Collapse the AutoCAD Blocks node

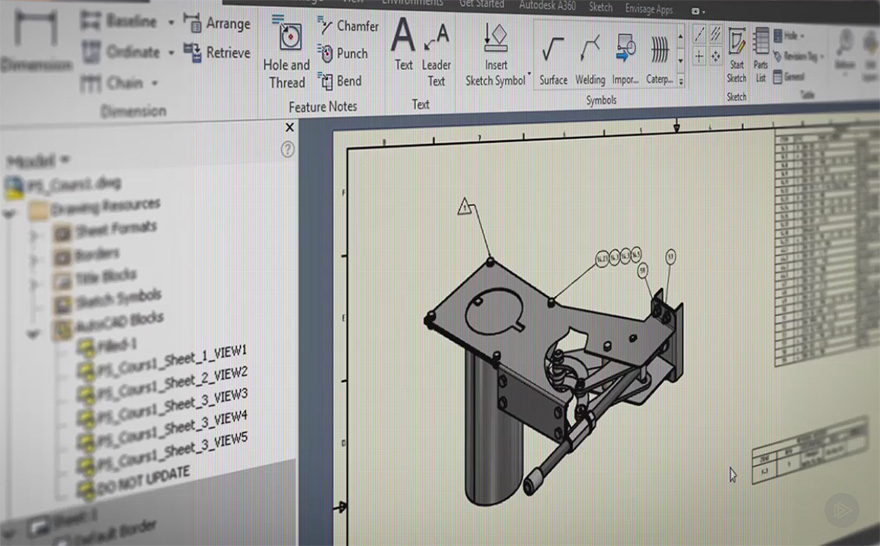33,334
